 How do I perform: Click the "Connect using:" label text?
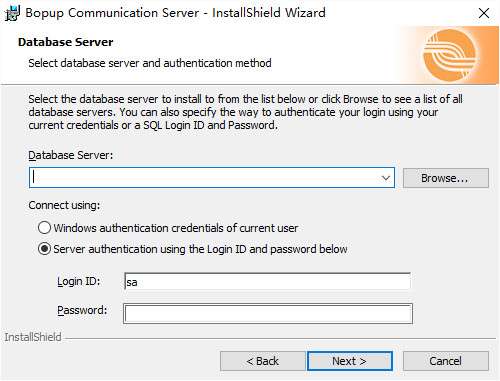(x=64, y=205)
